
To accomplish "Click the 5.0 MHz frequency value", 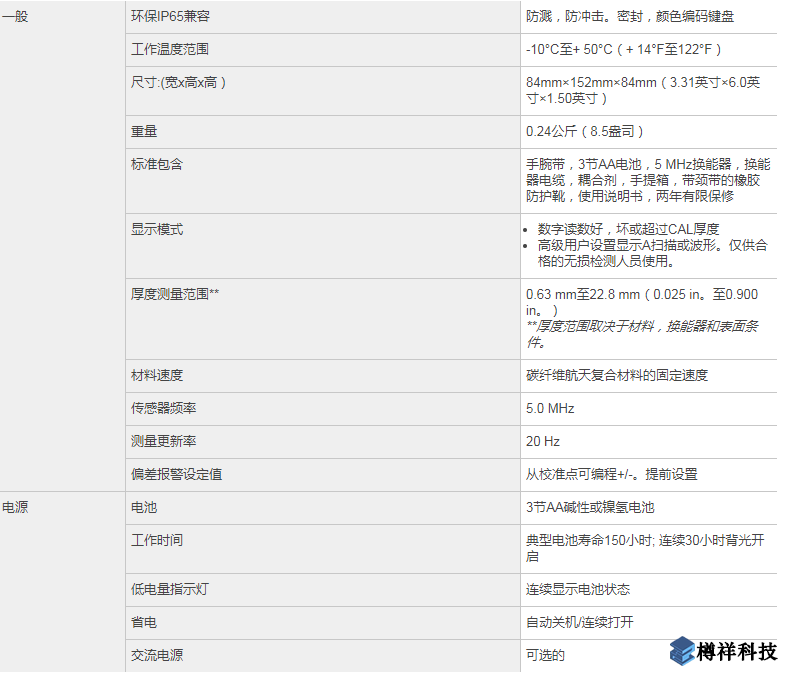I will (550, 408).
